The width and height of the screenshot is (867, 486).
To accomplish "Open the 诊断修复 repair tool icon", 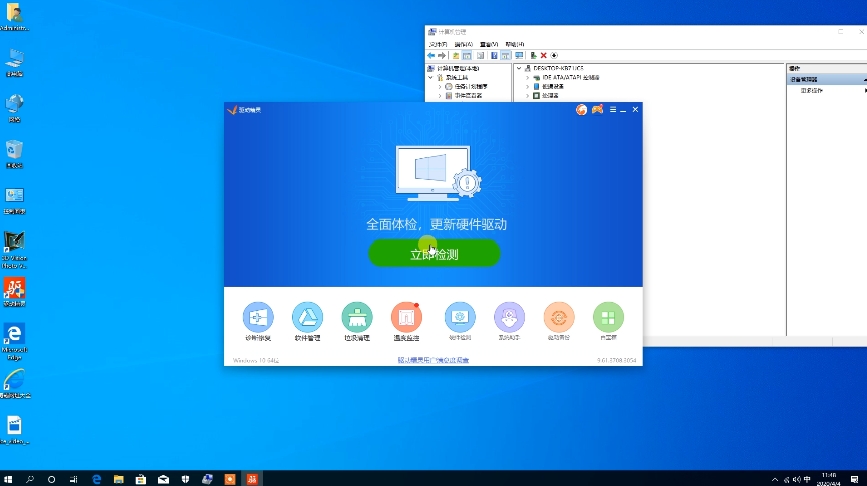I will (x=258, y=317).
